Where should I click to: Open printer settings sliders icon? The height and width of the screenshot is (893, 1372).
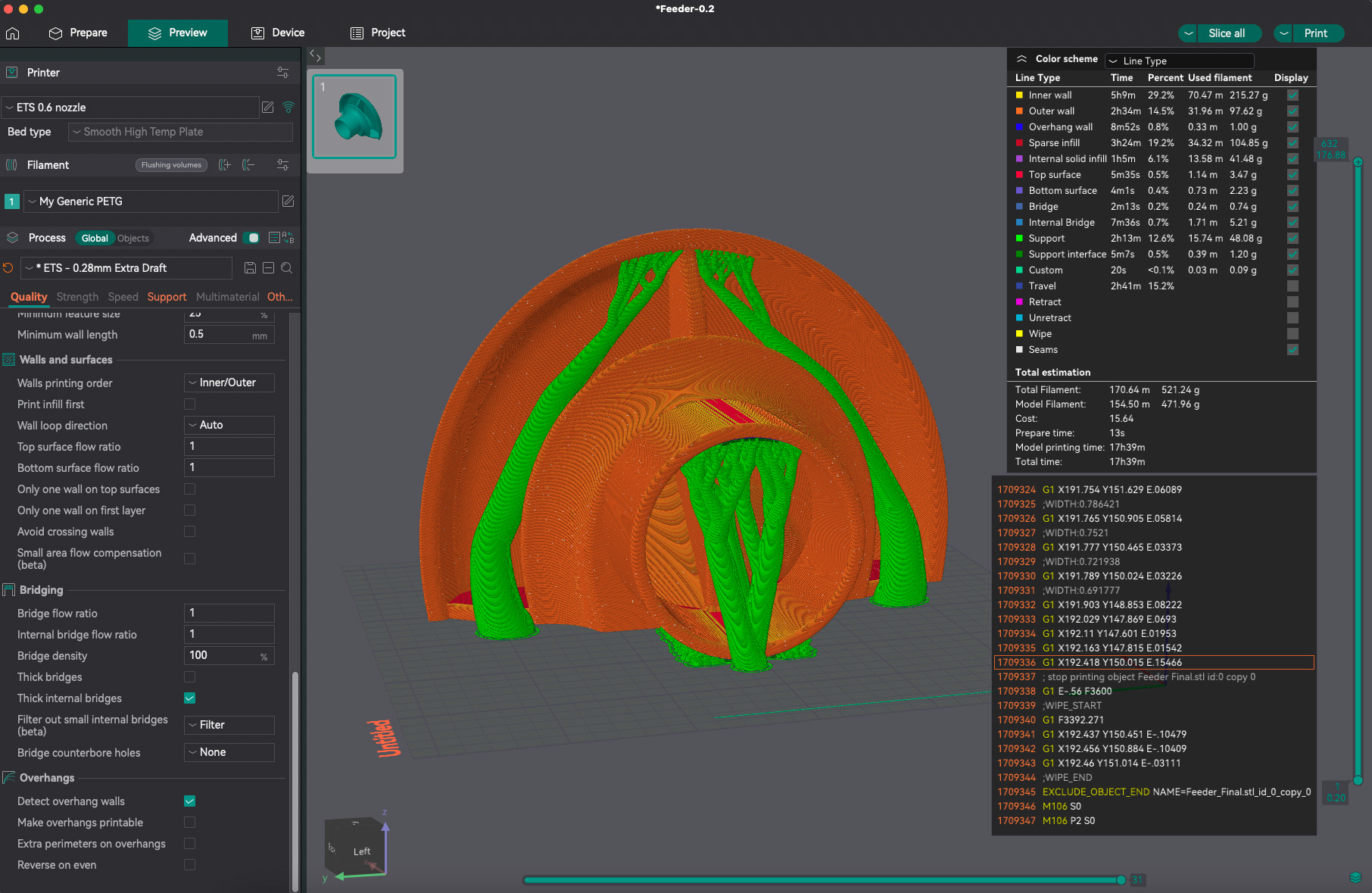[x=282, y=73]
